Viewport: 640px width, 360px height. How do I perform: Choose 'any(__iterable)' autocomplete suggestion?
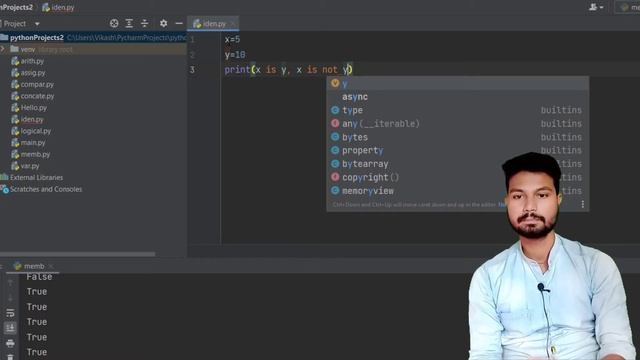pyautogui.click(x=458, y=124)
